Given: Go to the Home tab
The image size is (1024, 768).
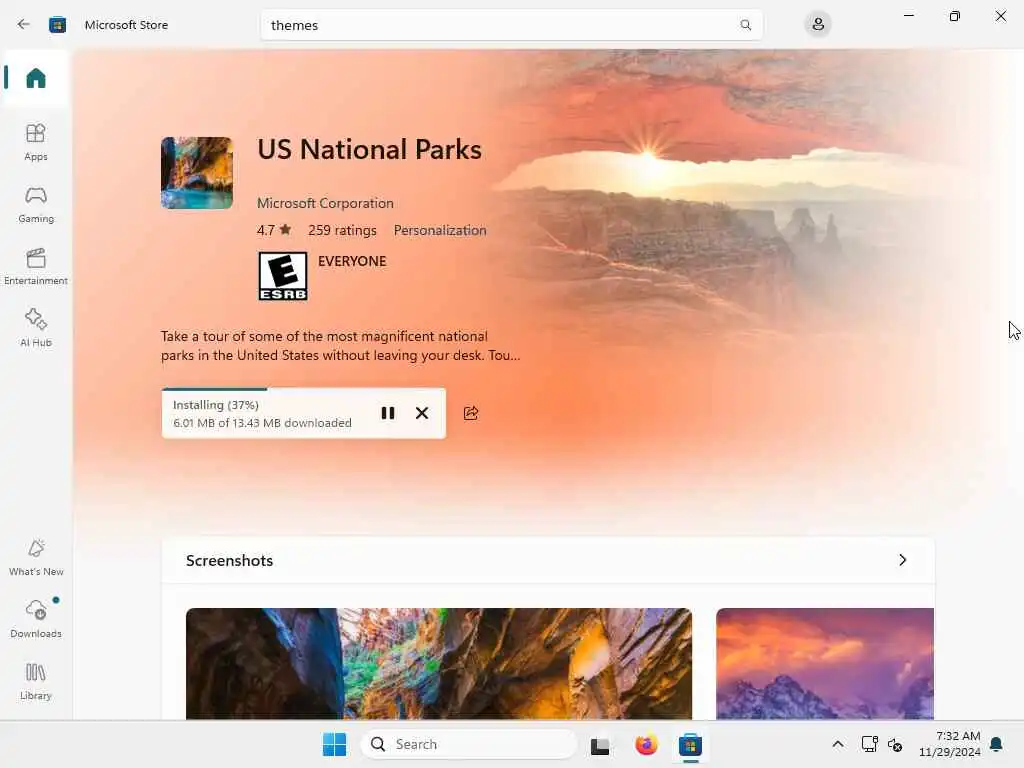Looking at the screenshot, I should (x=36, y=78).
